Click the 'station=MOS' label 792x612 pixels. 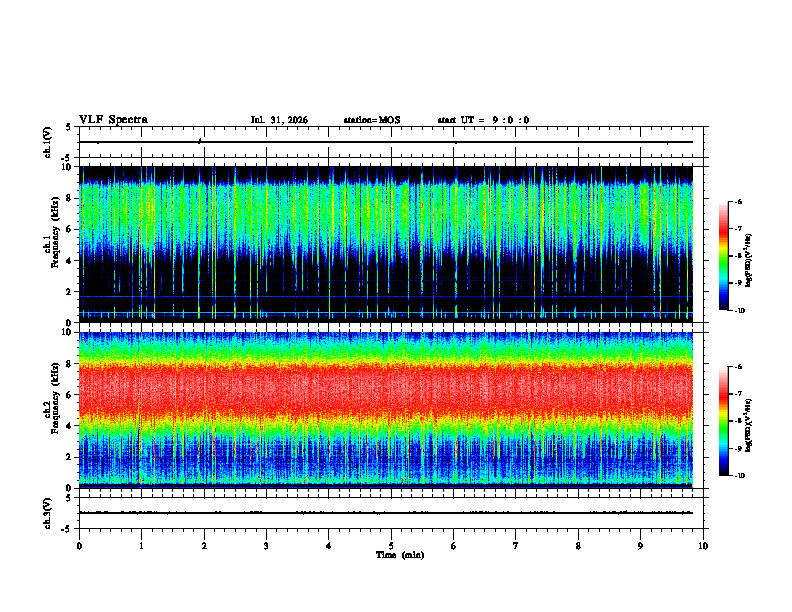pyautogui.click(x=372, y=120)
